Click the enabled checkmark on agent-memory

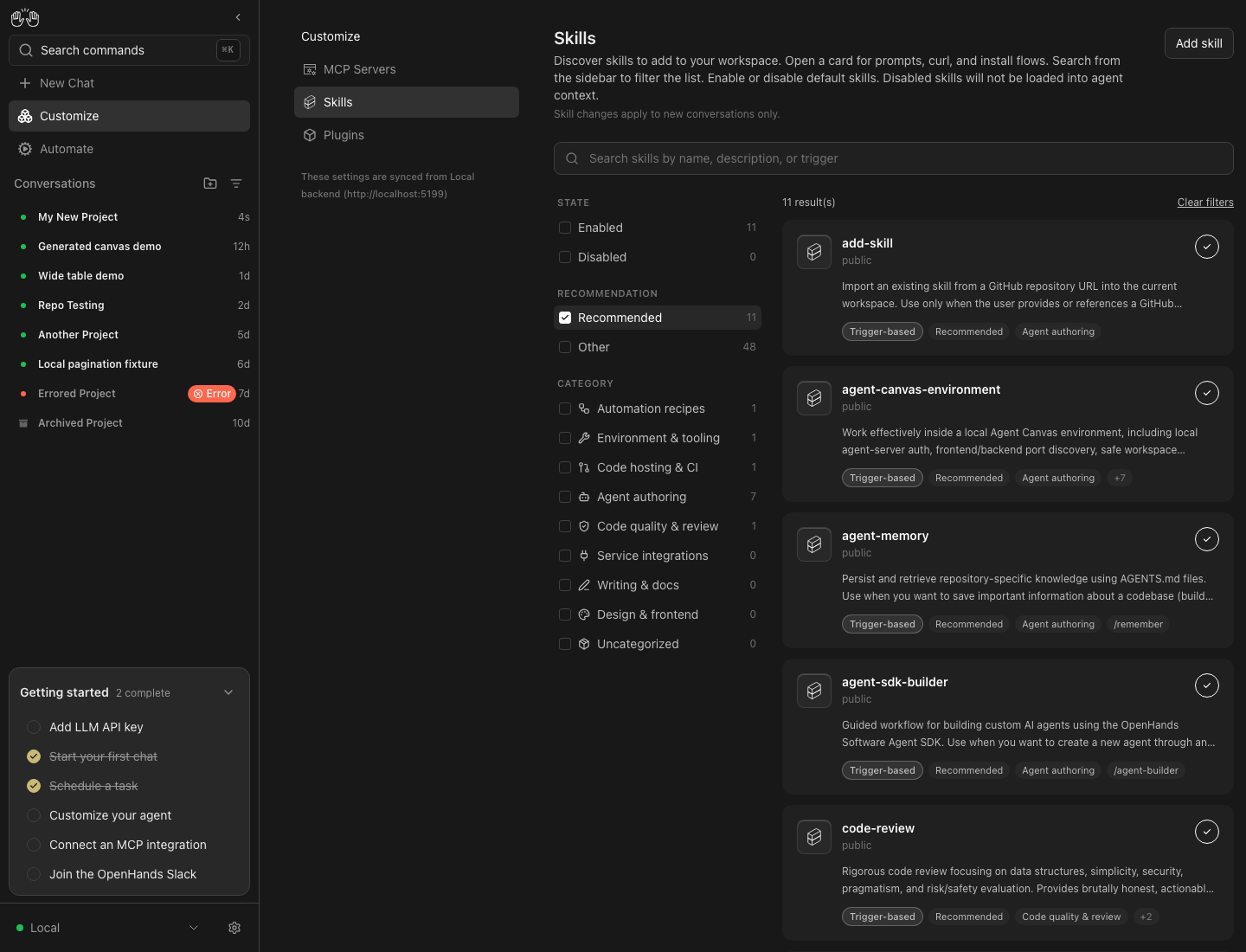(x=1207, y=539)
